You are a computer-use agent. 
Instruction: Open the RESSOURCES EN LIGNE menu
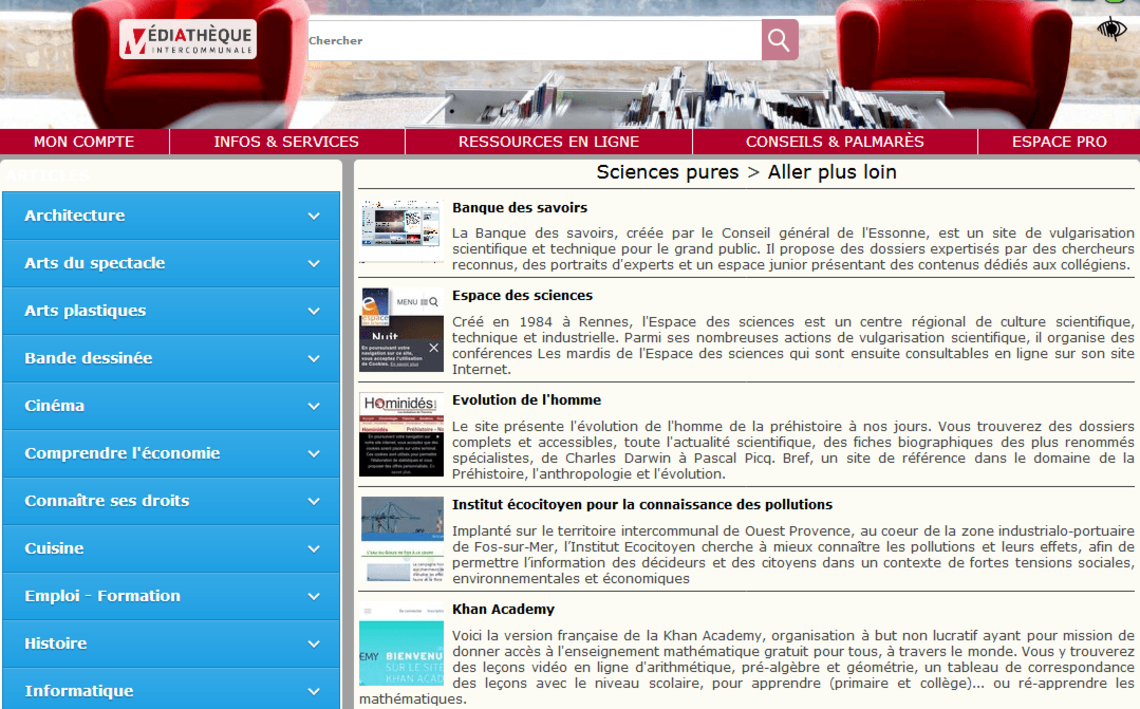tap(548, 142)
